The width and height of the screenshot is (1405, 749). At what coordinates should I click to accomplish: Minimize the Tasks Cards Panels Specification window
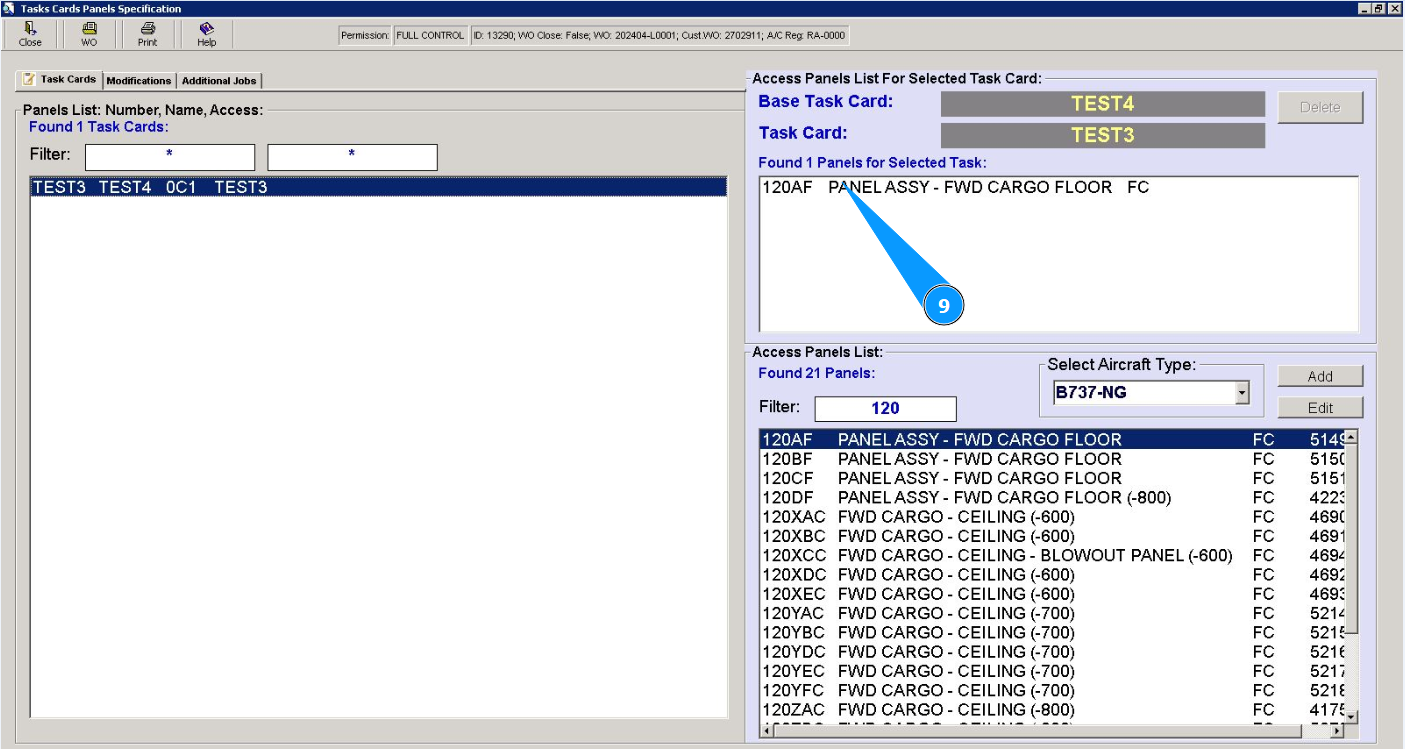(x=1365, y=8)
